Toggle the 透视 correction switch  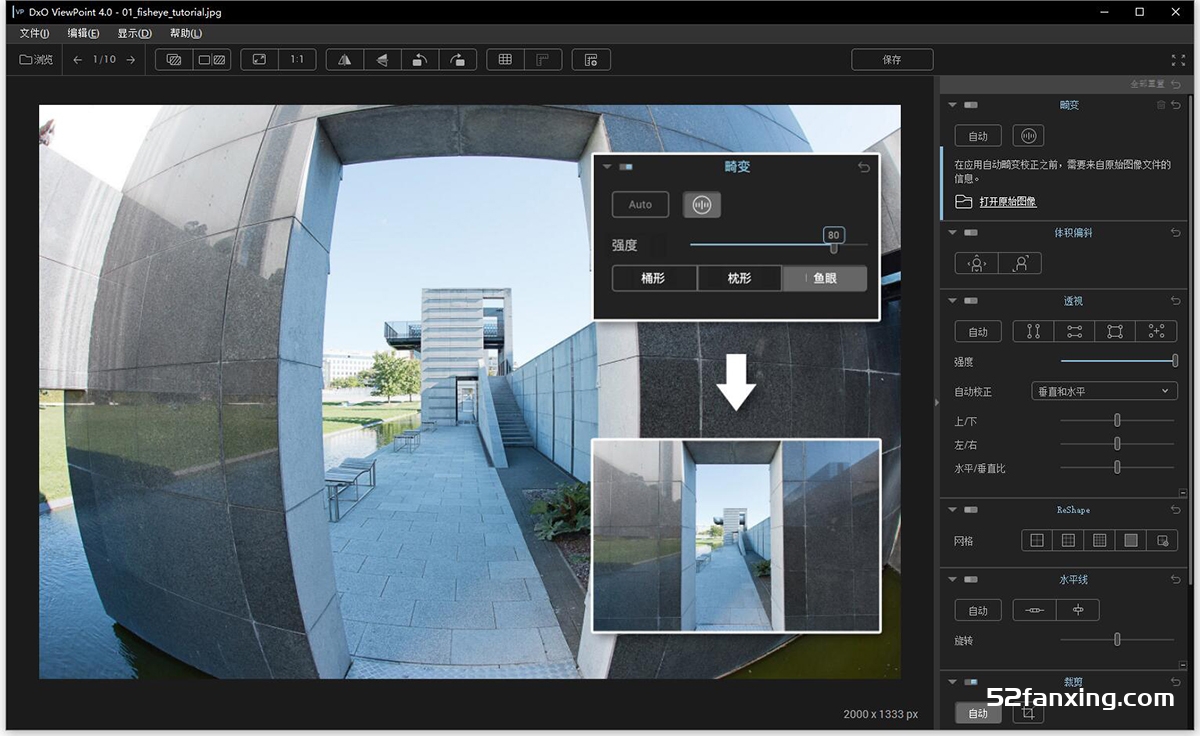point(971,301)
